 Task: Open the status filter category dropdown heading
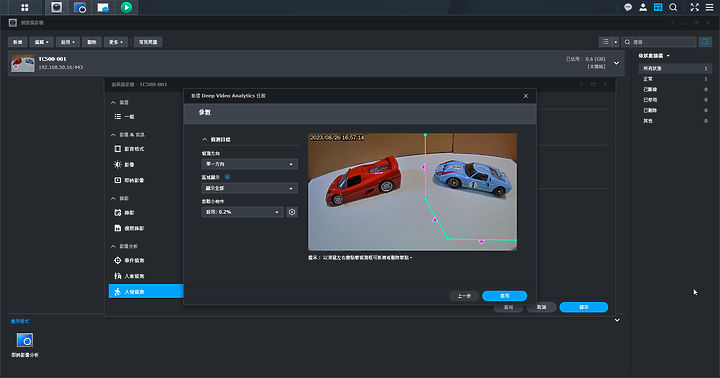coord(654,56)
